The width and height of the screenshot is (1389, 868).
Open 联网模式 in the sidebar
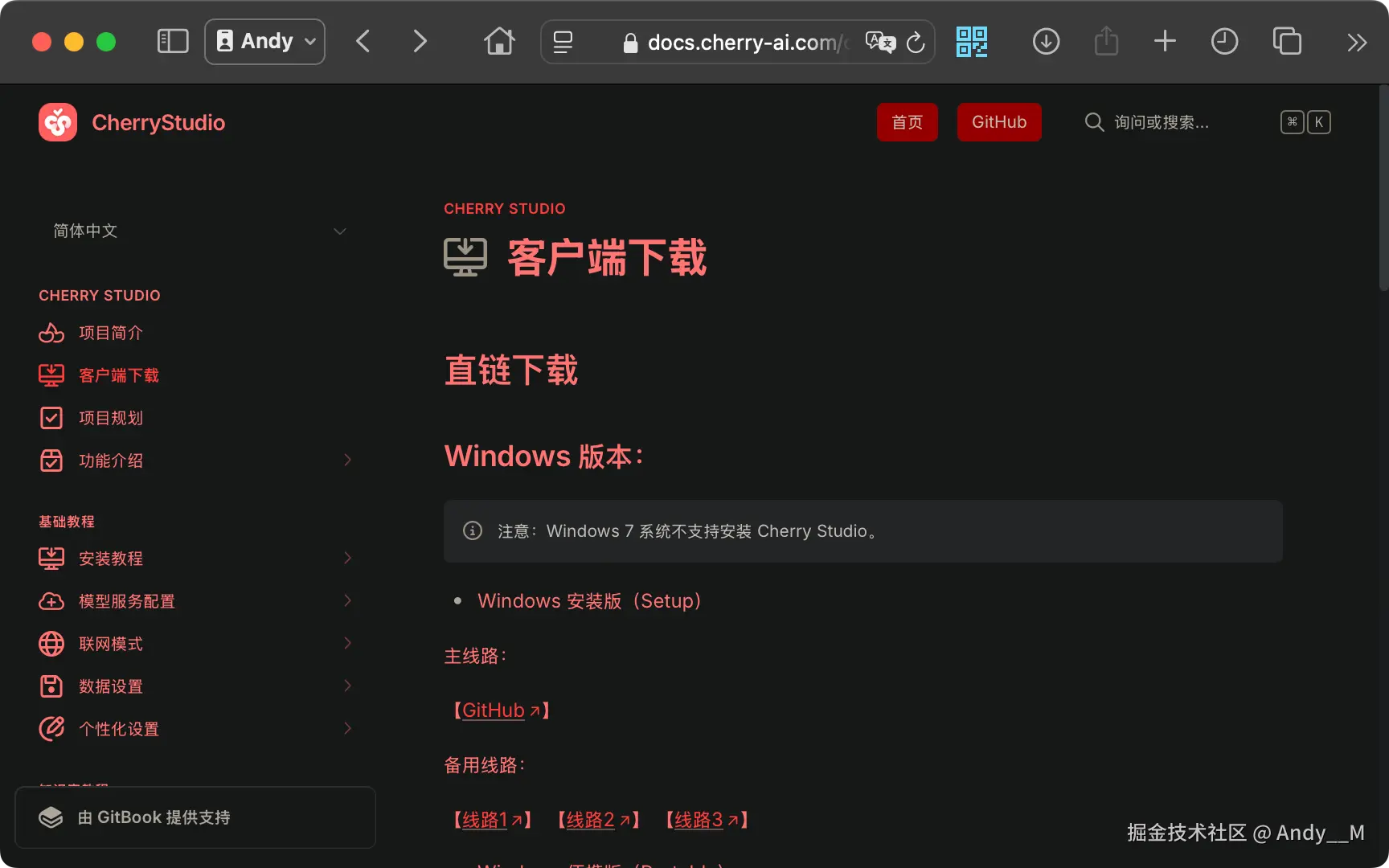(x=111, y=644)
